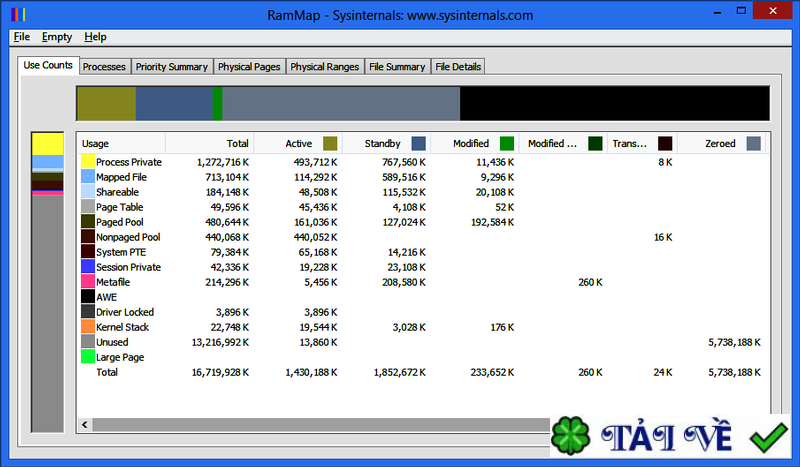Sort by the Total column header
The width and height of the screenshot is (800, 467).
[210, 143]
